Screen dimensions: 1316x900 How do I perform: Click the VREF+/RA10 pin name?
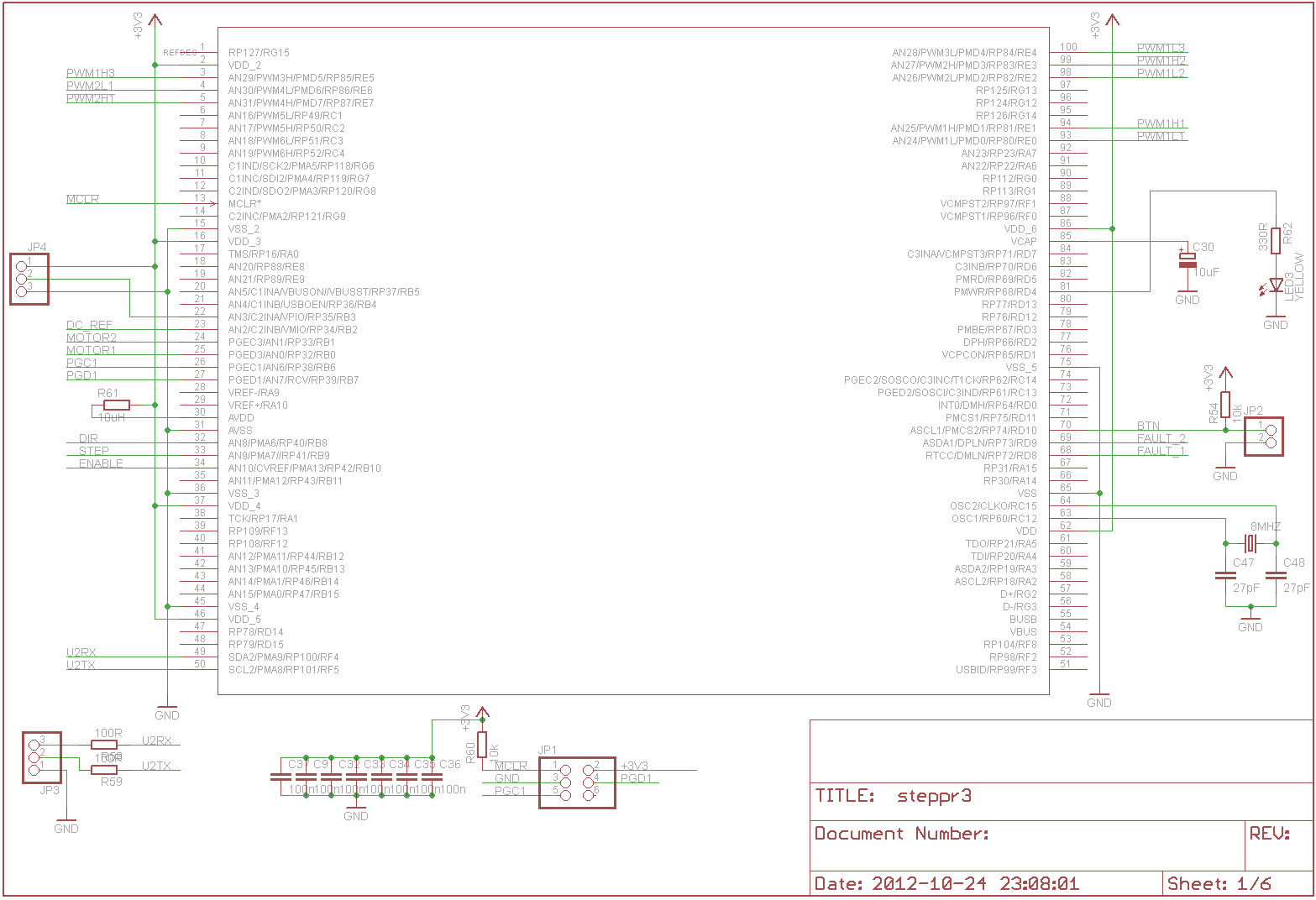coord(258,405)
